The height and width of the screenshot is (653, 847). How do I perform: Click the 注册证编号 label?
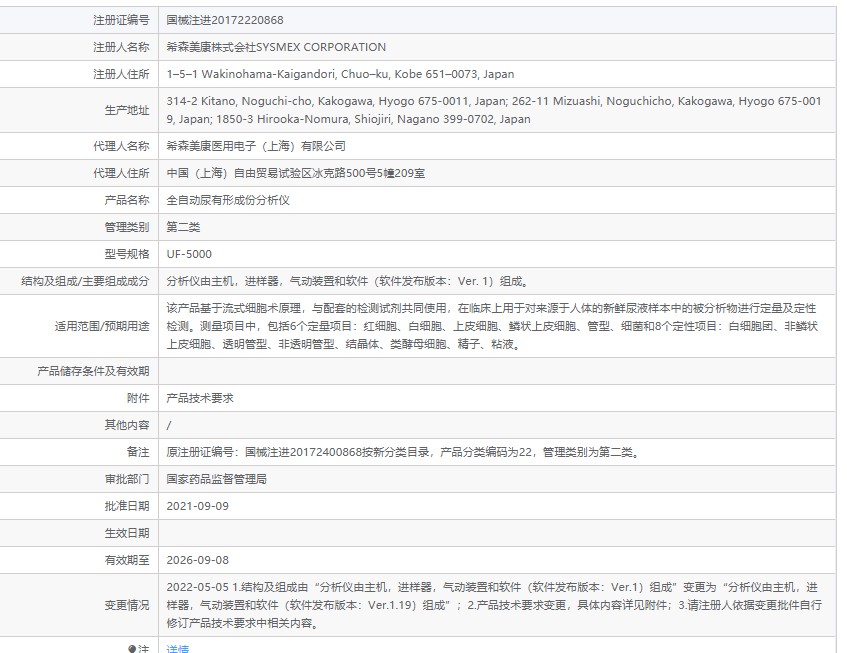(x=121, y=20)
